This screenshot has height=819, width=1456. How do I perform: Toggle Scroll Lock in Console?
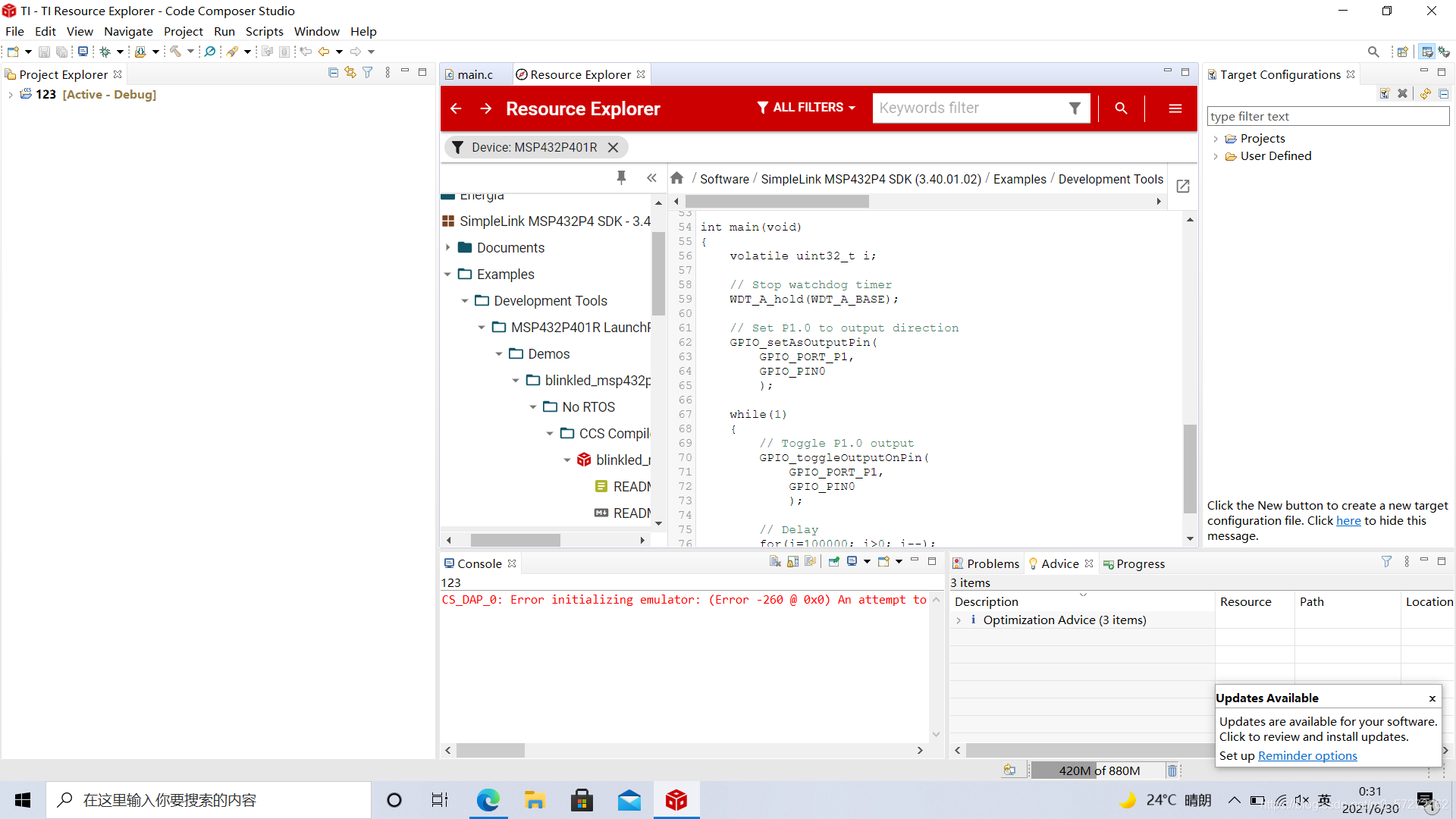pyautogui.click(x=792, y=562)
